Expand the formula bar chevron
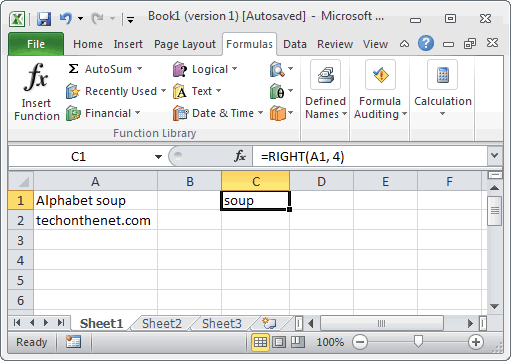This screenshot has width=511, height=361. point(495,155)
